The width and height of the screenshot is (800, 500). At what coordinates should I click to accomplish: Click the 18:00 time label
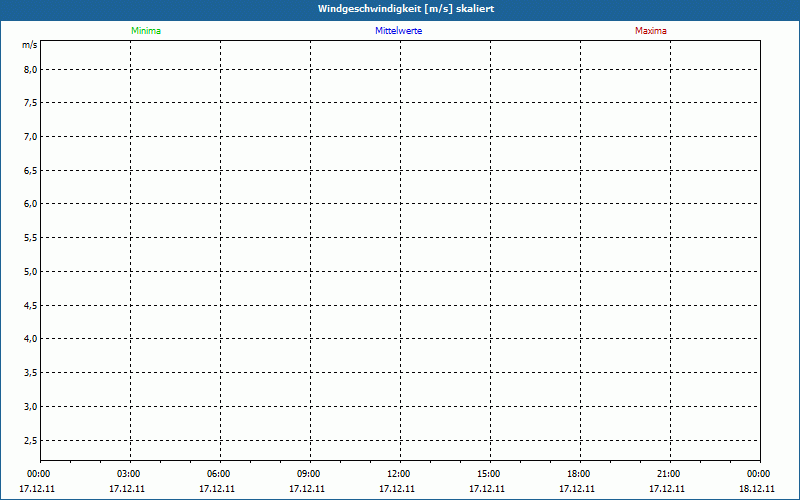[x=579, y=474]
